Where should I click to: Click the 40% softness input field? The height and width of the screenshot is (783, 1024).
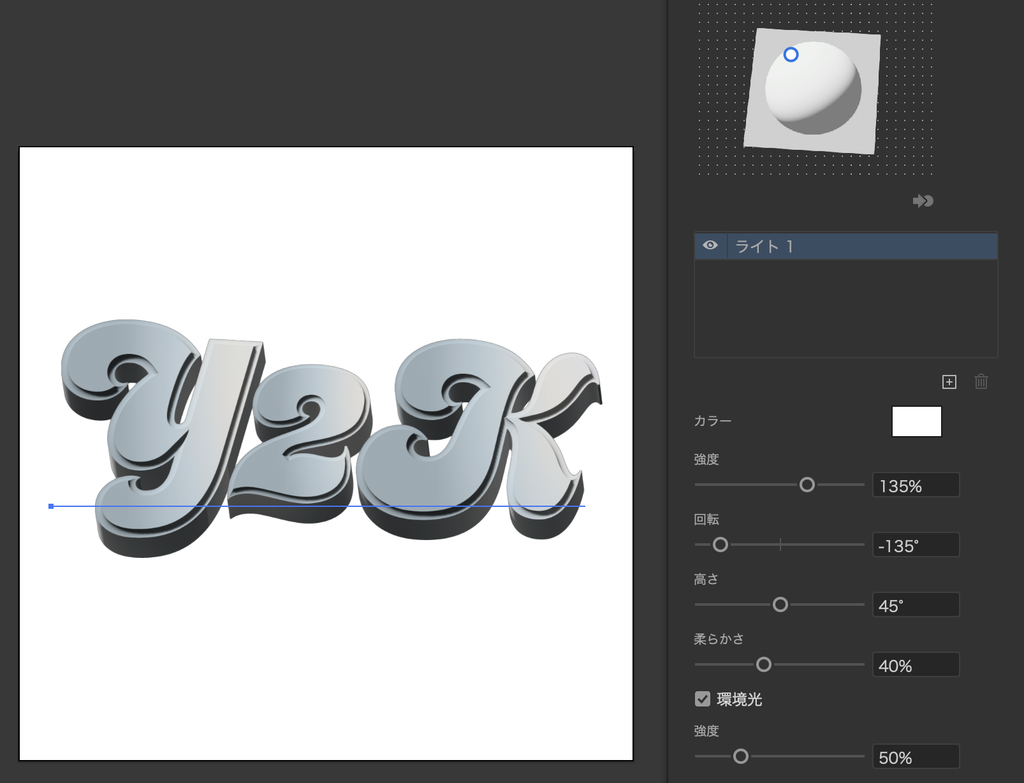click(x=916, y=665)
